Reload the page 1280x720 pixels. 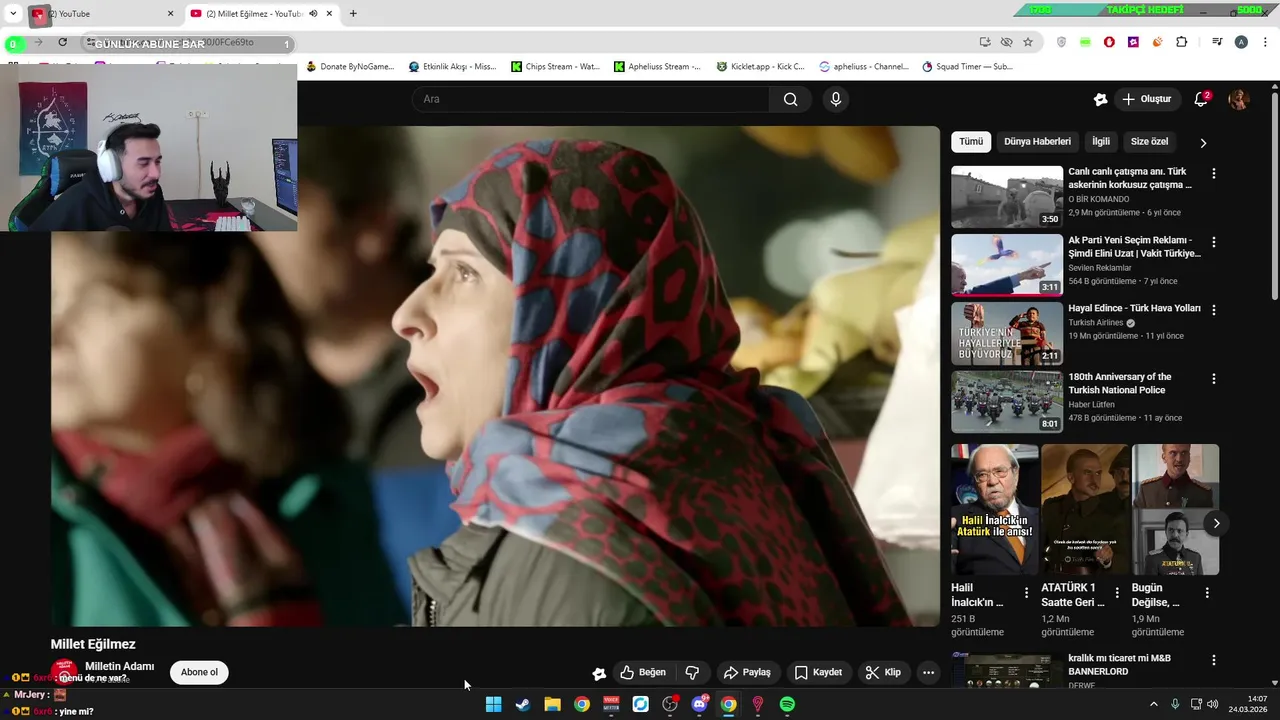[62, 42]
